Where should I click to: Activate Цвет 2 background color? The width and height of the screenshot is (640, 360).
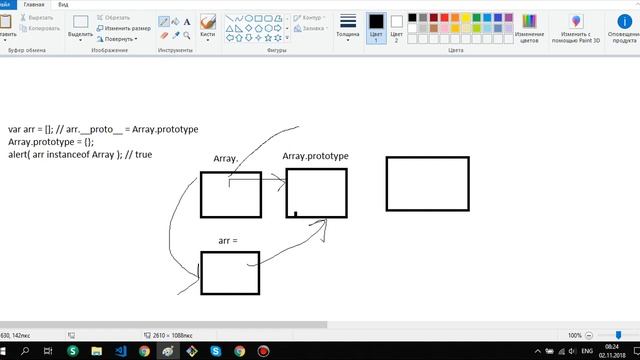[x=396, y=28]
